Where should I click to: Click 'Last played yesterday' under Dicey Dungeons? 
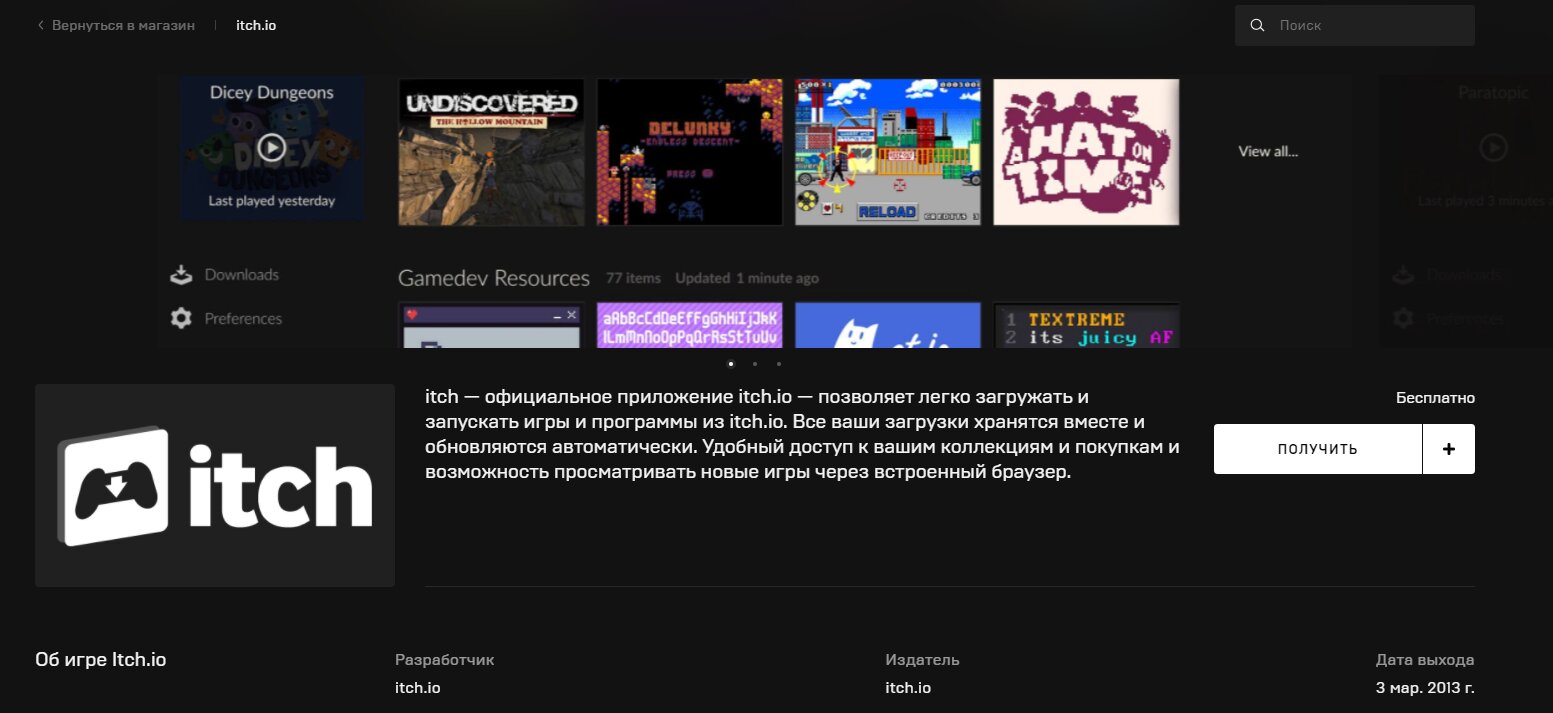pos(271,201)
